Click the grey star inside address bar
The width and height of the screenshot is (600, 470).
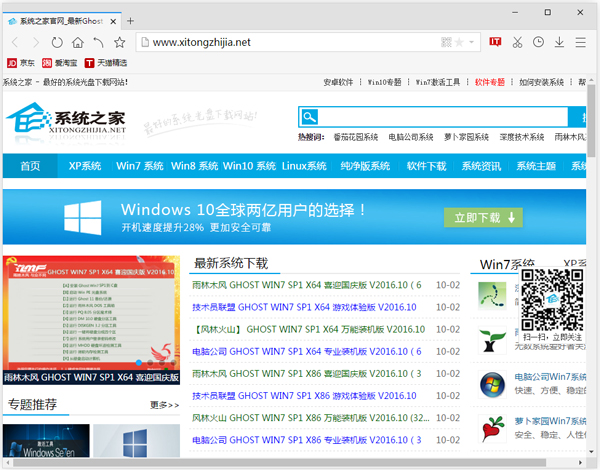459,42
